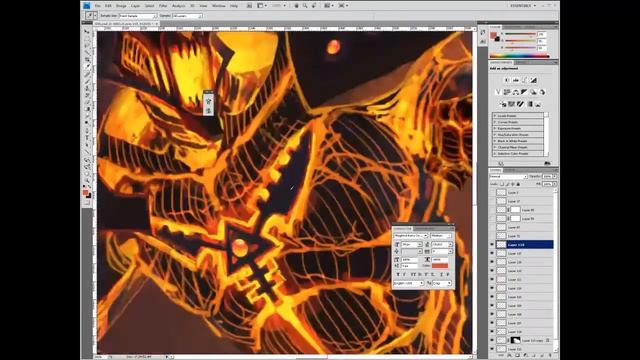Screen dimensions: 640x360
Task: Open the Window menu
Action: point(219,6)
